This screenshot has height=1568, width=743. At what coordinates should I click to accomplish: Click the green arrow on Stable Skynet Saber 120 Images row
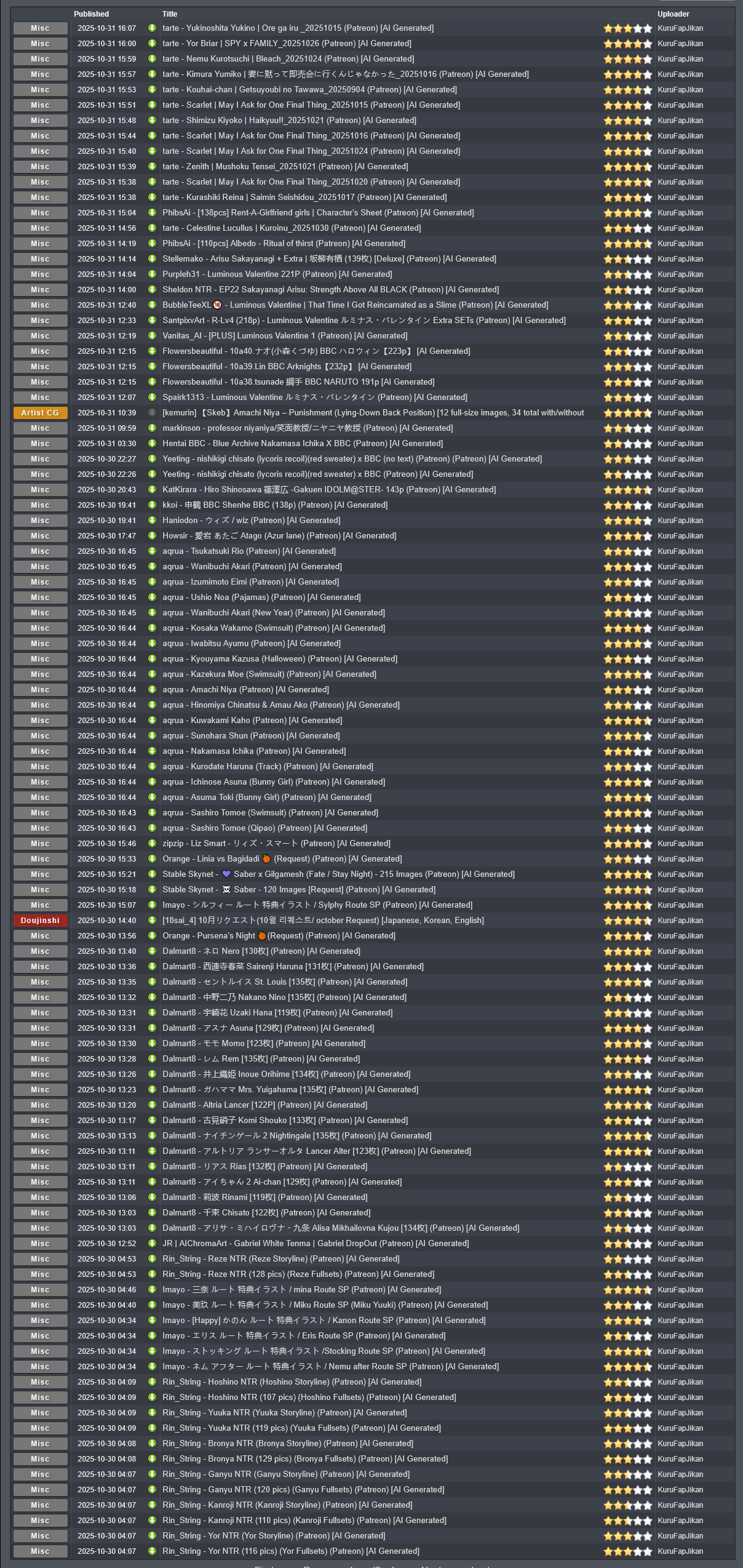pyautogui.click(x=152, y=890)
